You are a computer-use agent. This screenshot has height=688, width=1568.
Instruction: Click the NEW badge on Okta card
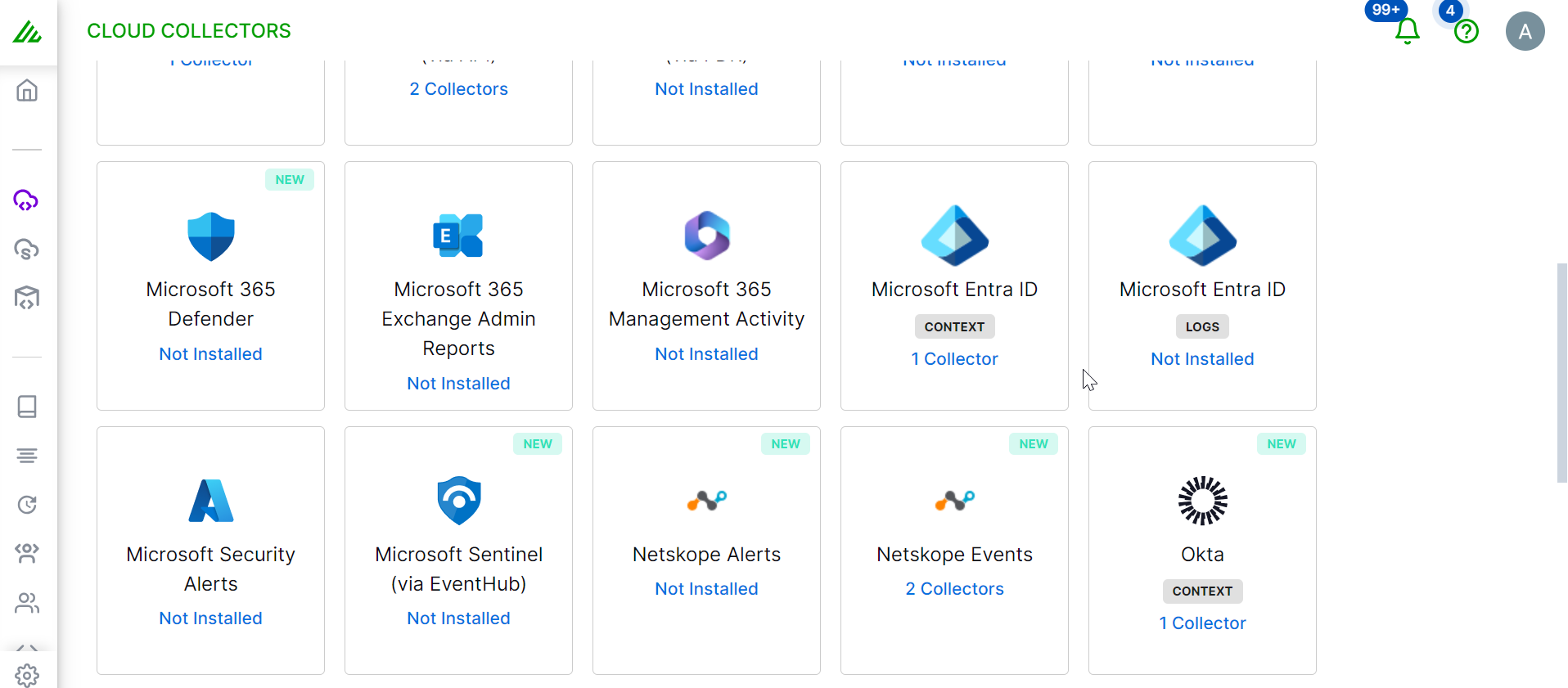click(x=1282, y=444)
